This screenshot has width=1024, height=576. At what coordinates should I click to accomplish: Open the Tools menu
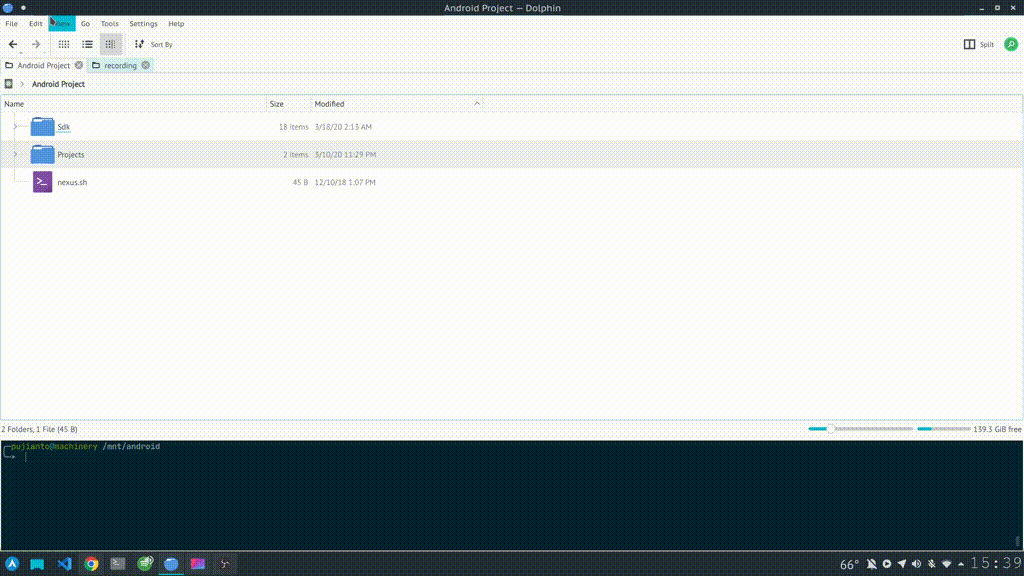point(110,24)
